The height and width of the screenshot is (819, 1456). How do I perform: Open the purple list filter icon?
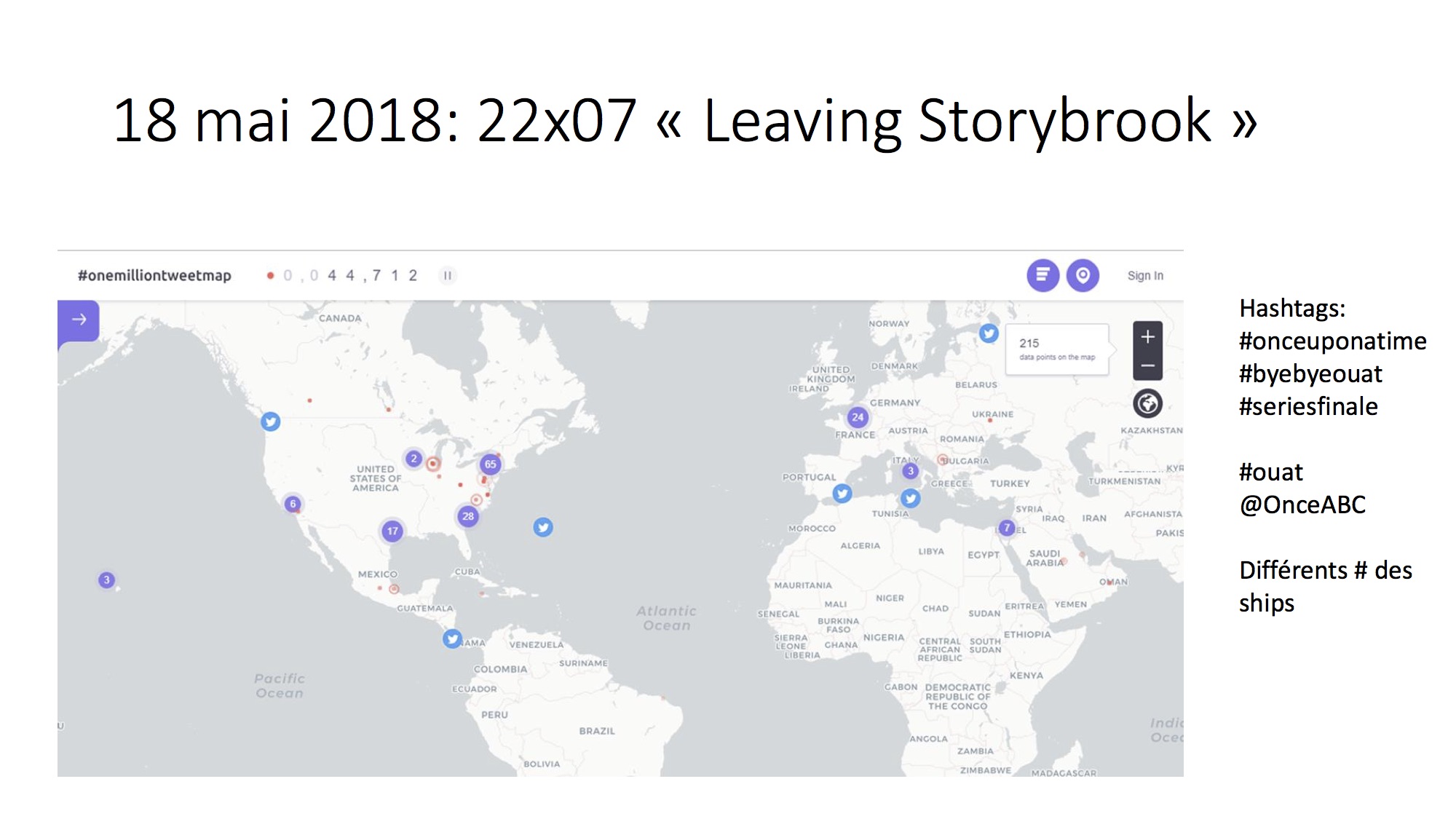tap(1042, 275)
